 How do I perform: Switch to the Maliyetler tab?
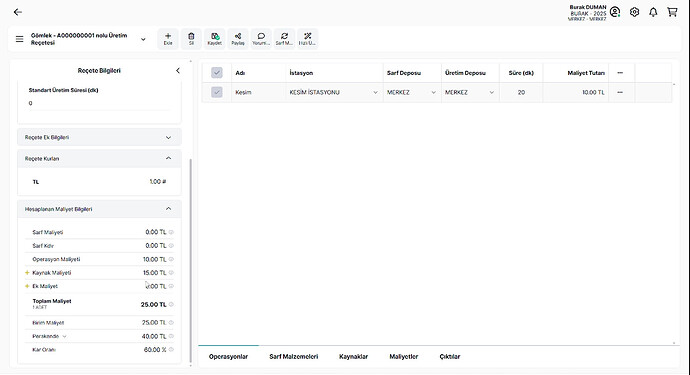(x=404, y=357)
